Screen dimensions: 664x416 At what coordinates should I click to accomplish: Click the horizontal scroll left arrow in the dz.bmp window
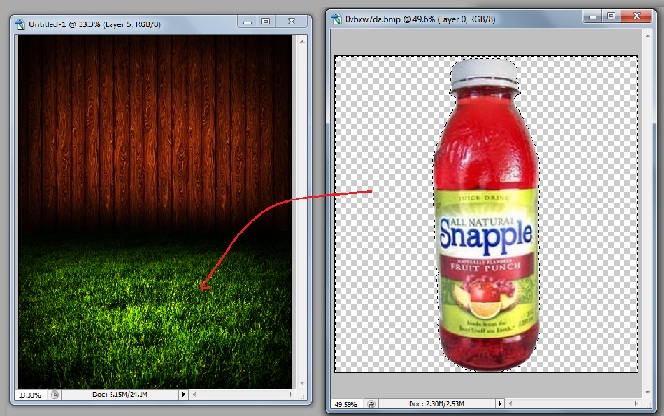click(511, 404)
